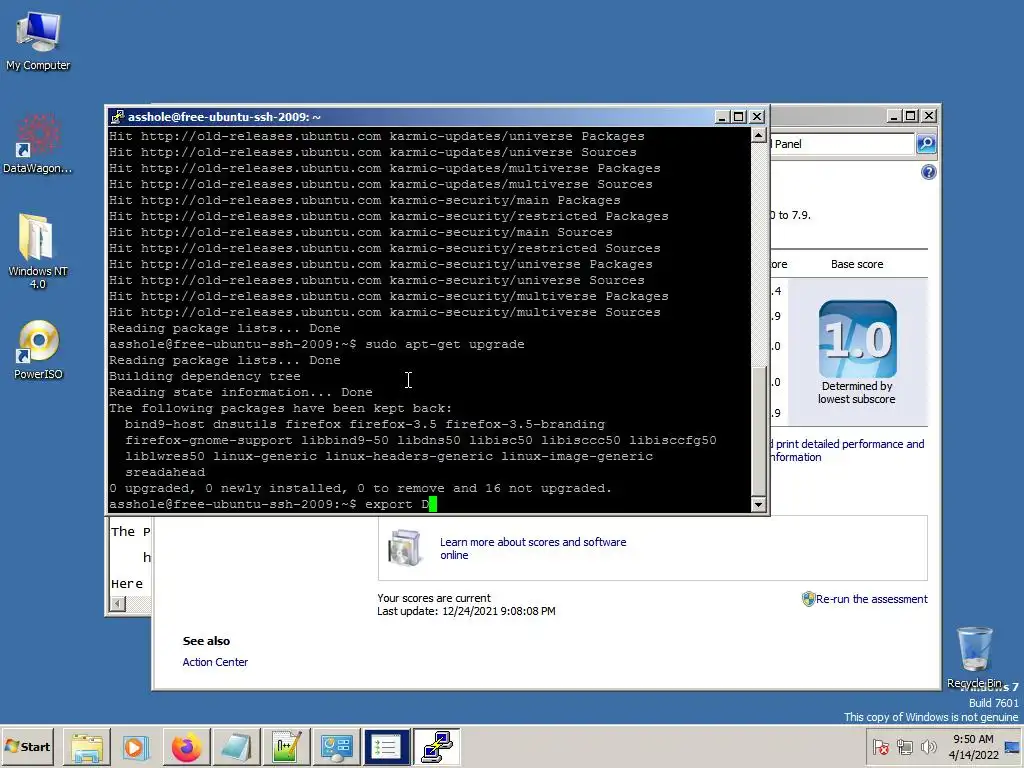Image resolution: width=1024 pixels, height=768 pixels.
Task: Click the Action Center flag tray icon
Action: (x=881, y=747)
